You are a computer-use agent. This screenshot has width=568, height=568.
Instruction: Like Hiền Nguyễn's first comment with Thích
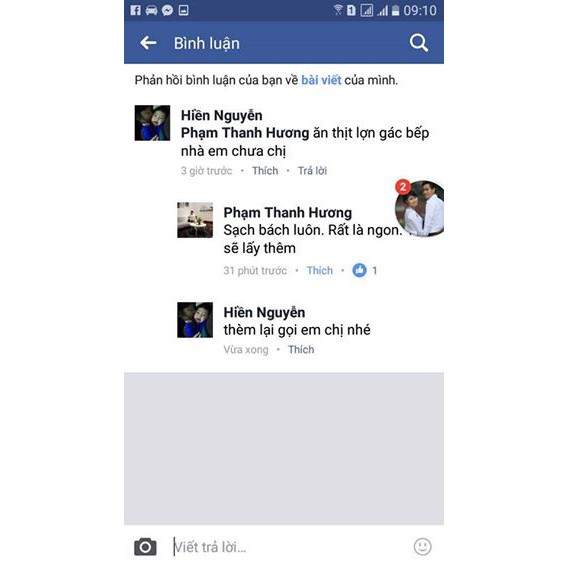[265, 171]
